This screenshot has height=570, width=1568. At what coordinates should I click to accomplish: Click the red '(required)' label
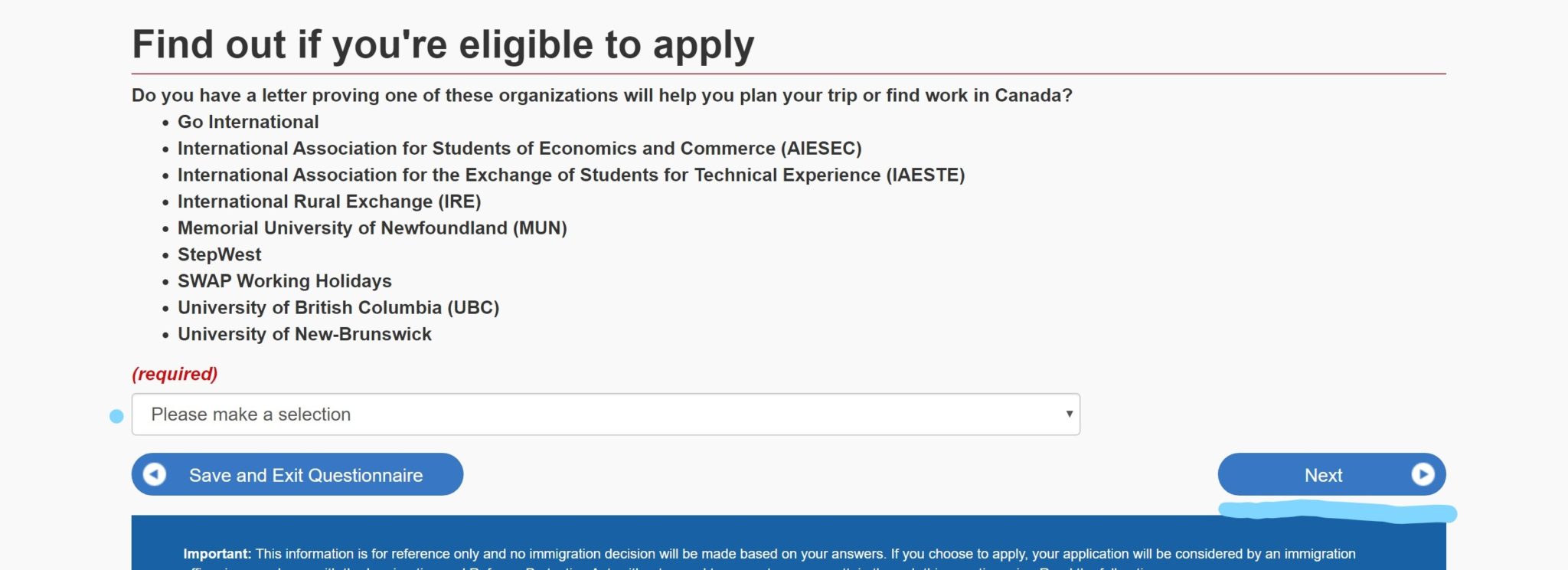(175, 374)
